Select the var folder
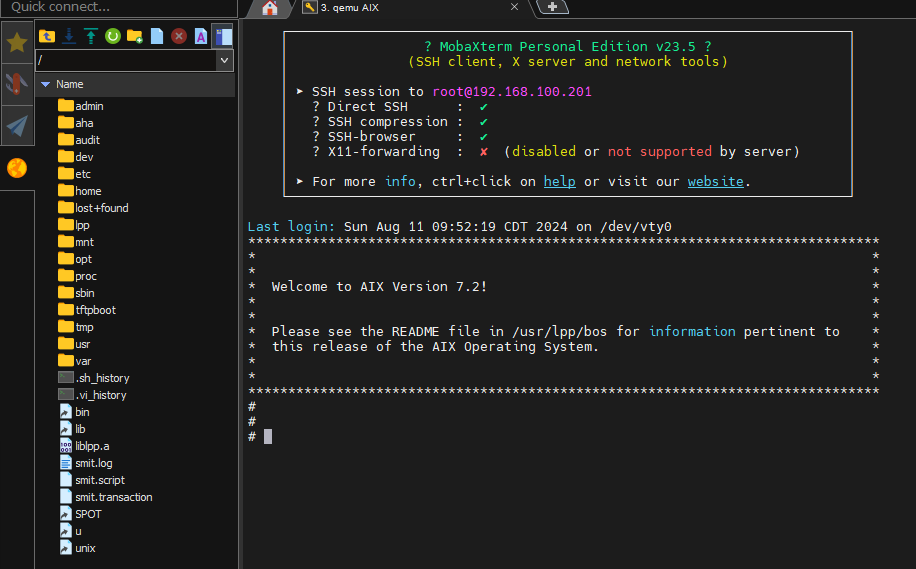 point(75,360)
